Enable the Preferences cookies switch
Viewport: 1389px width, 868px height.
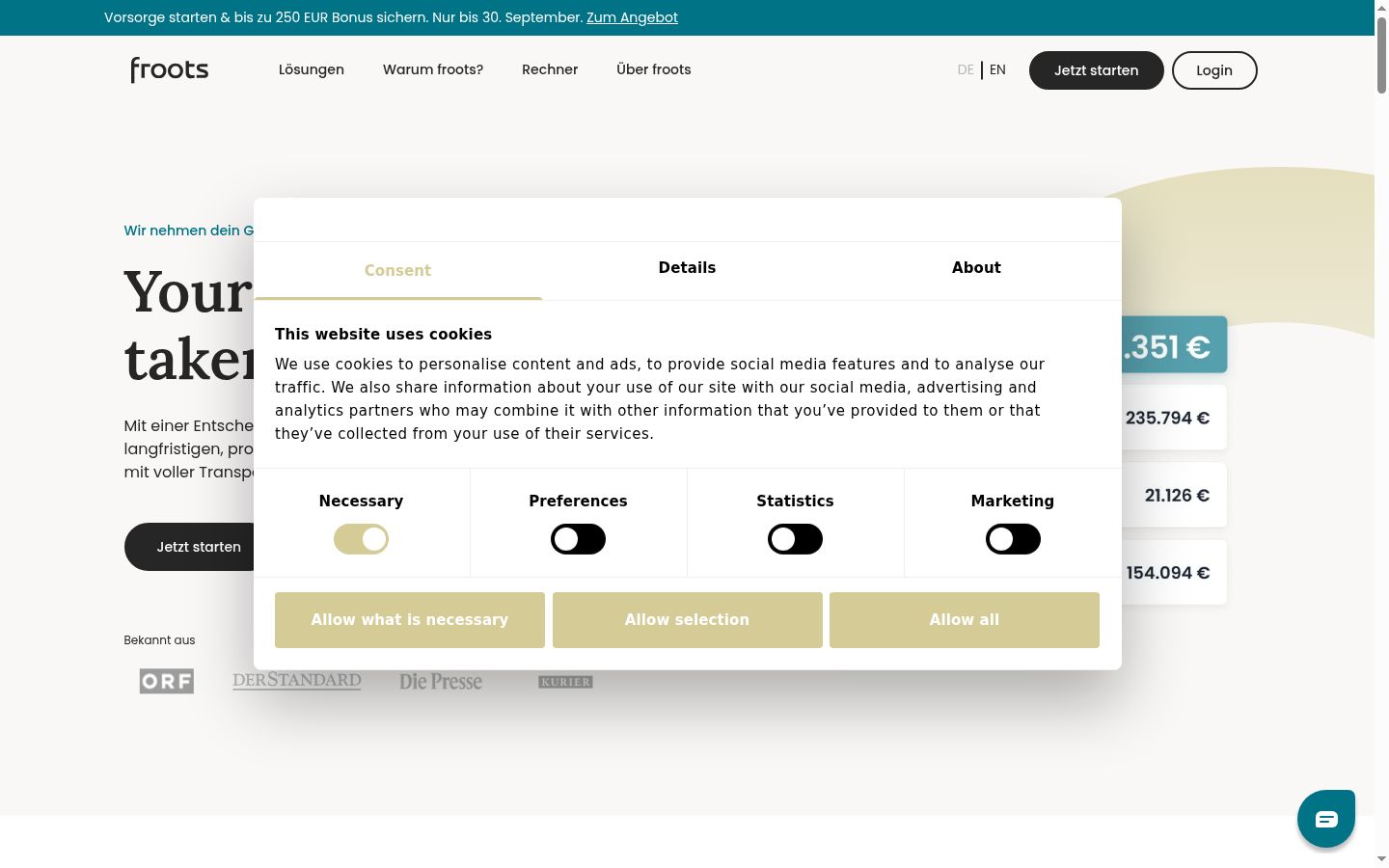tap(578, 539)
